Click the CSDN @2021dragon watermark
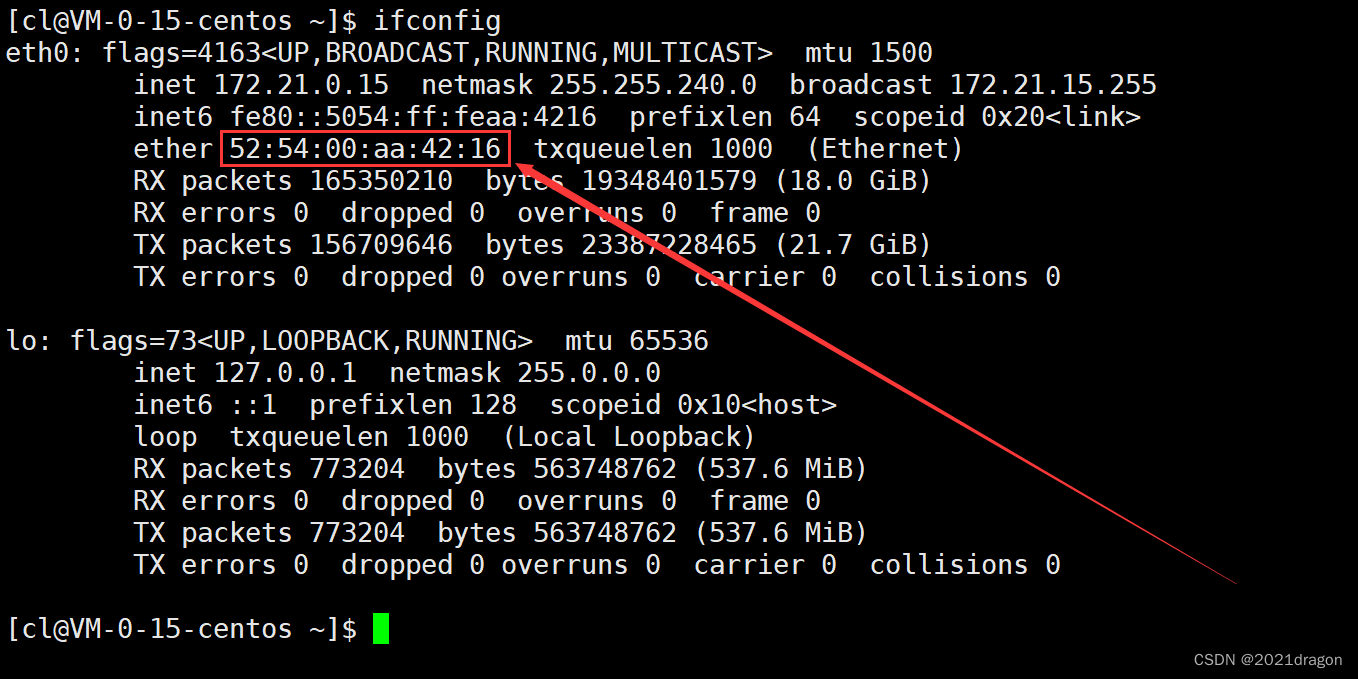Image resolution: width=1358 pixels, height=679 pixels. coord(1269,660)
